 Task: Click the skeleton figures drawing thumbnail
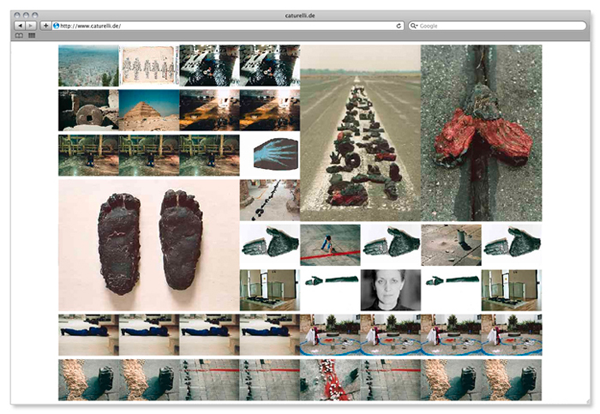tap(149, 65)
